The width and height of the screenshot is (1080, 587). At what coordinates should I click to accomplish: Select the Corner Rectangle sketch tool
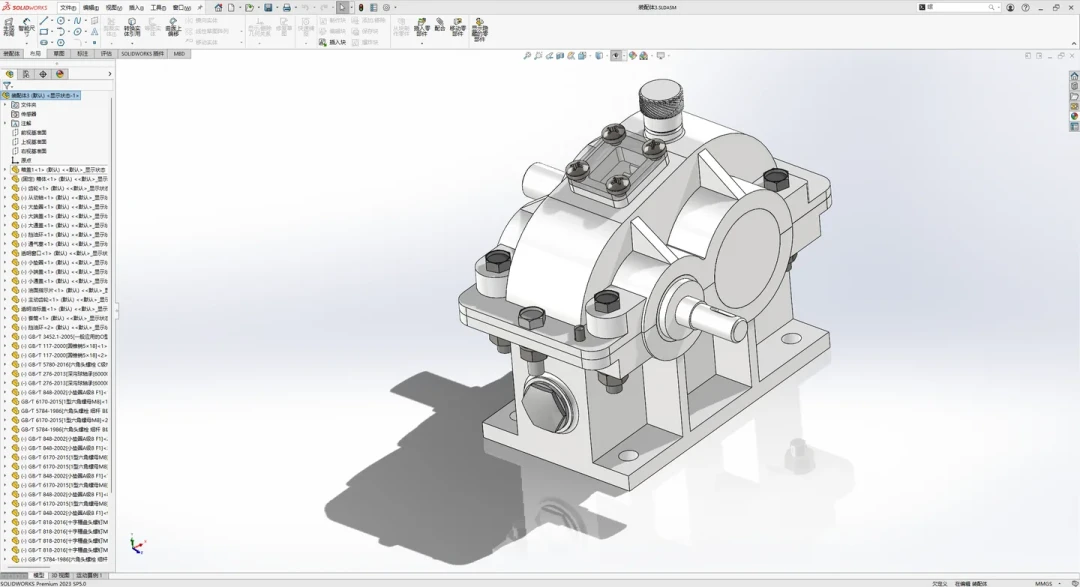(x=43, y=32)
